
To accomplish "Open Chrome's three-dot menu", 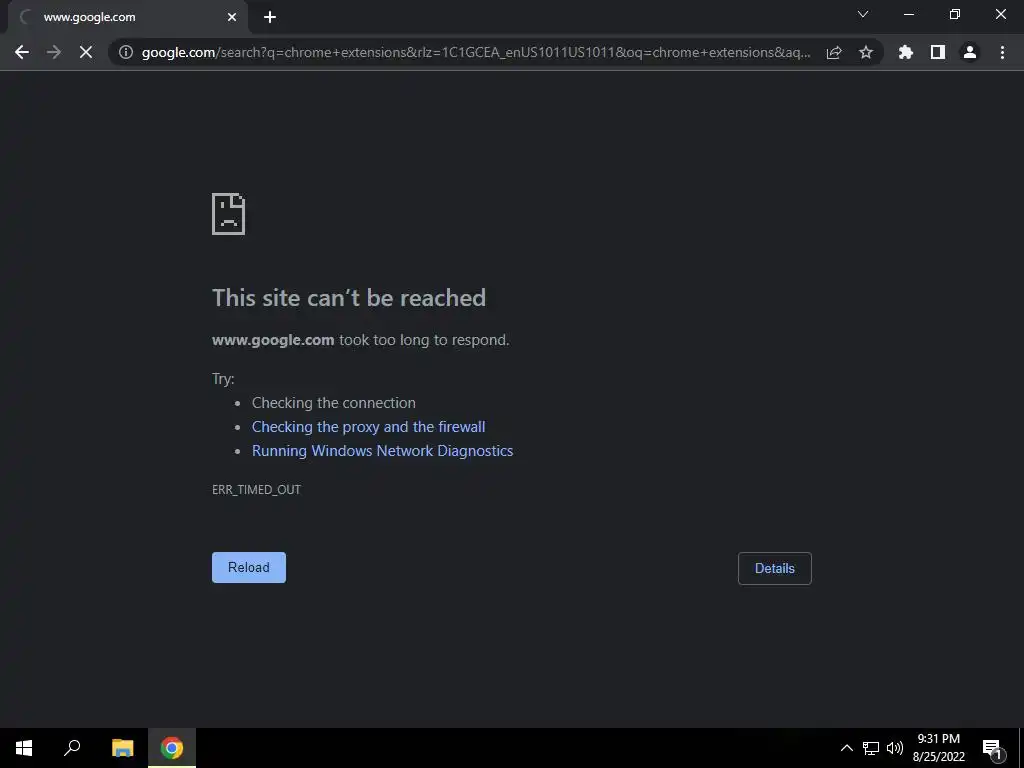I will (x=1002, y=52).
